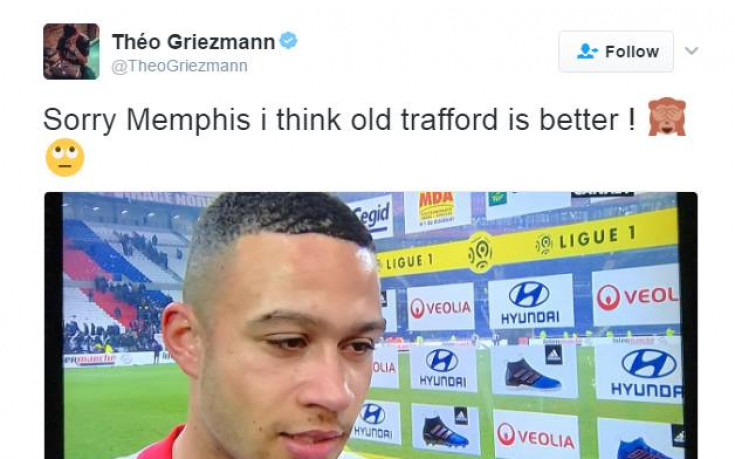Open Théo Griezmann's profile avatar
This screenshot has height=459, width=735.
tap(71, 52)
